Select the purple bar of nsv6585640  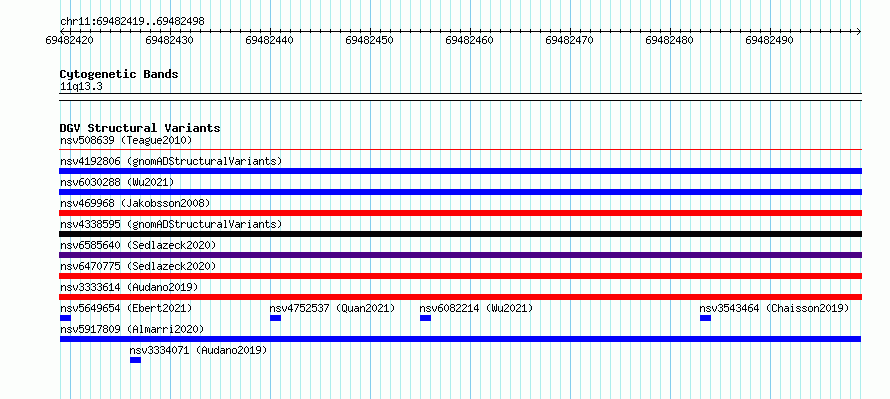pyautogui.click(x=460, y=255)
